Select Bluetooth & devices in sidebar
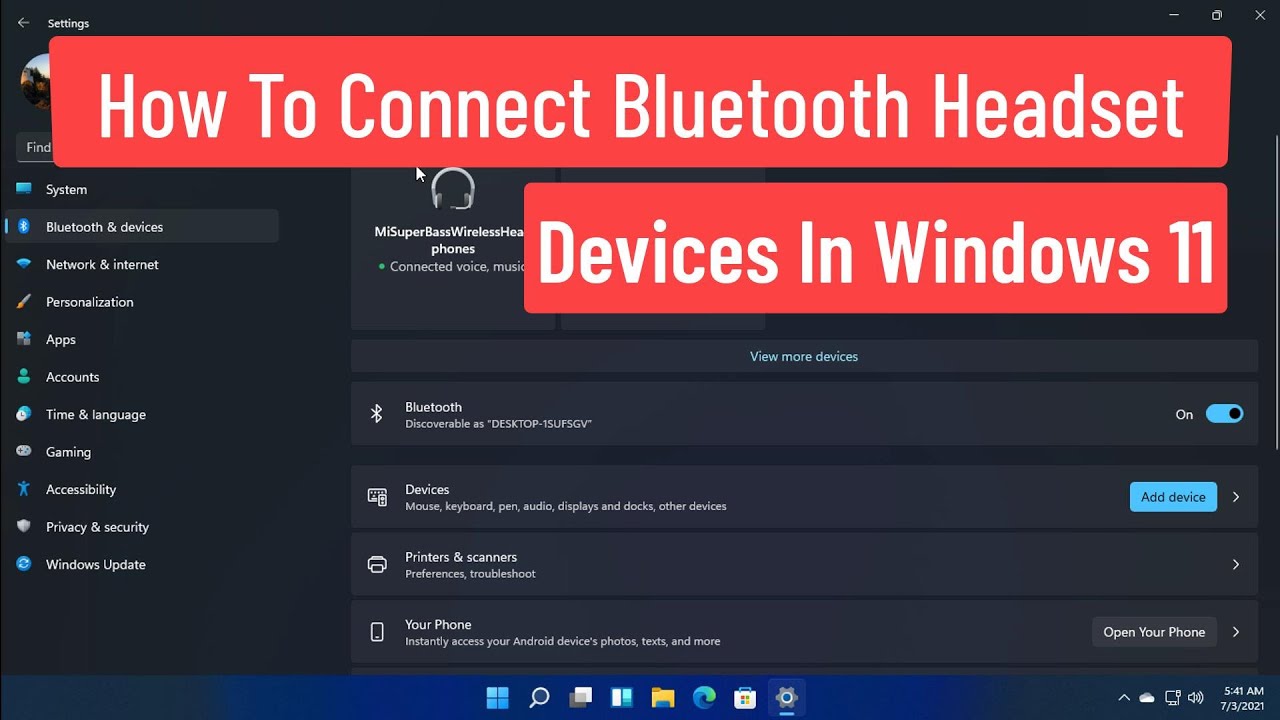The width and height of the screenshot is (1280, 720). [141, 227]
